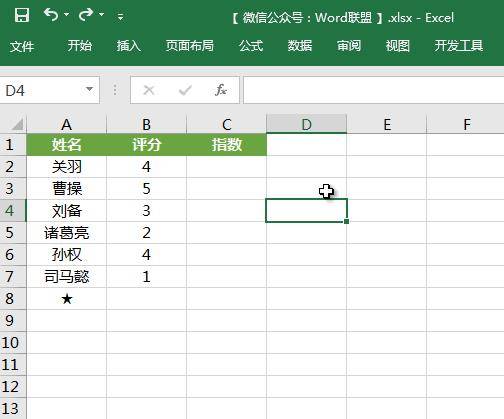The height and width of the screenshot is (419, 504).
Task: Select row 13 header
Action: point(13,408)
